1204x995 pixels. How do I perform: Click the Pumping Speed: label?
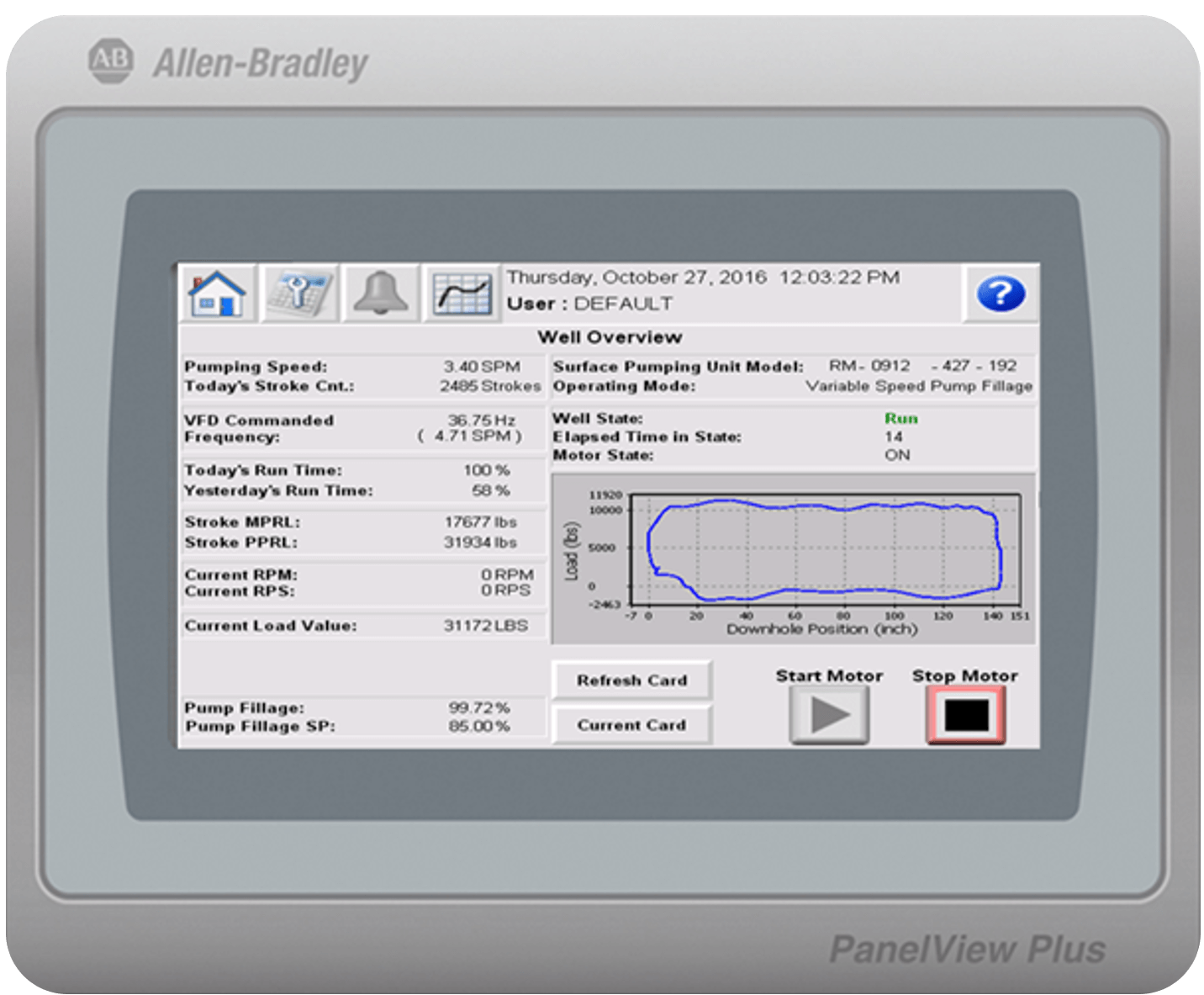(256, 366)
